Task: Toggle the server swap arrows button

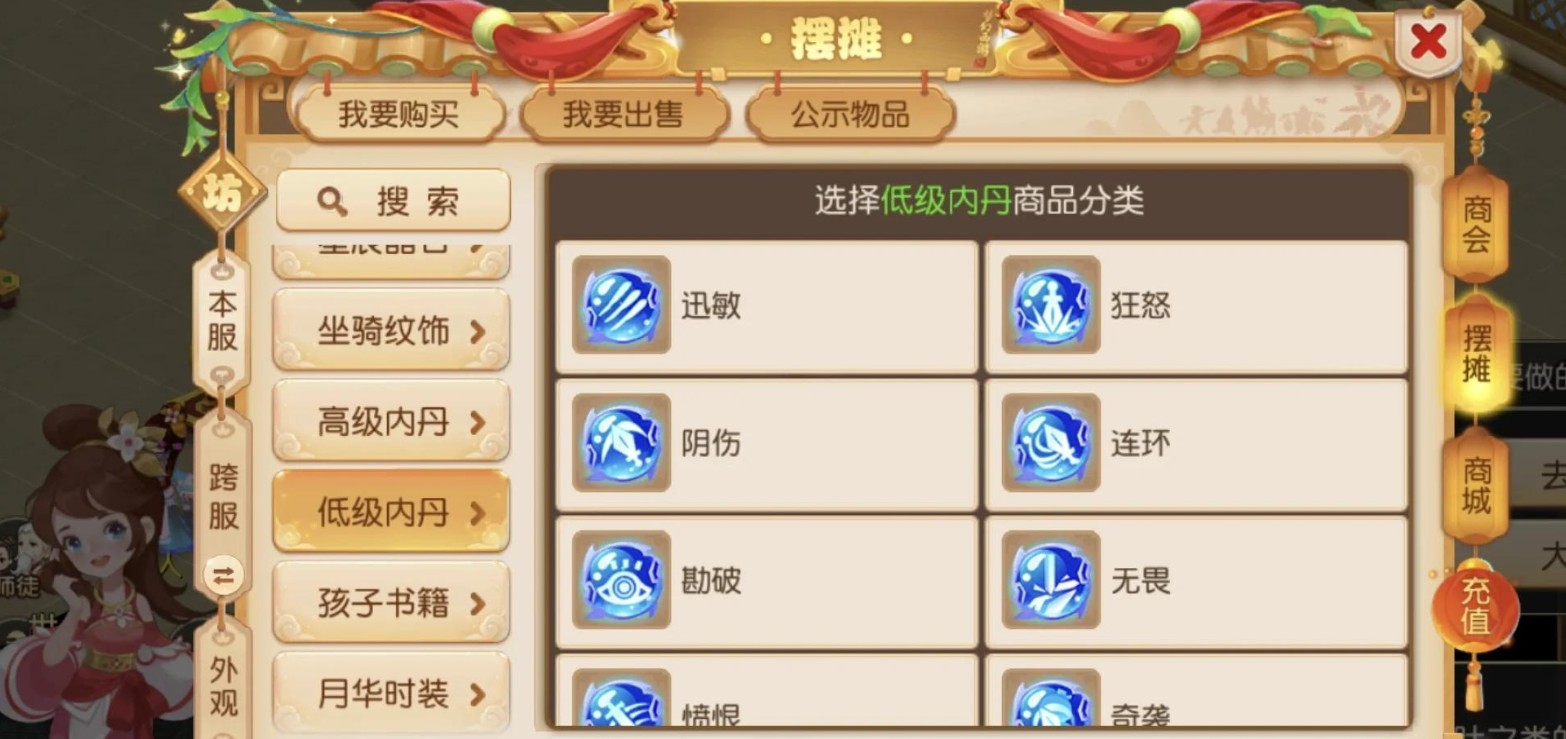Action: pos(223,574)
